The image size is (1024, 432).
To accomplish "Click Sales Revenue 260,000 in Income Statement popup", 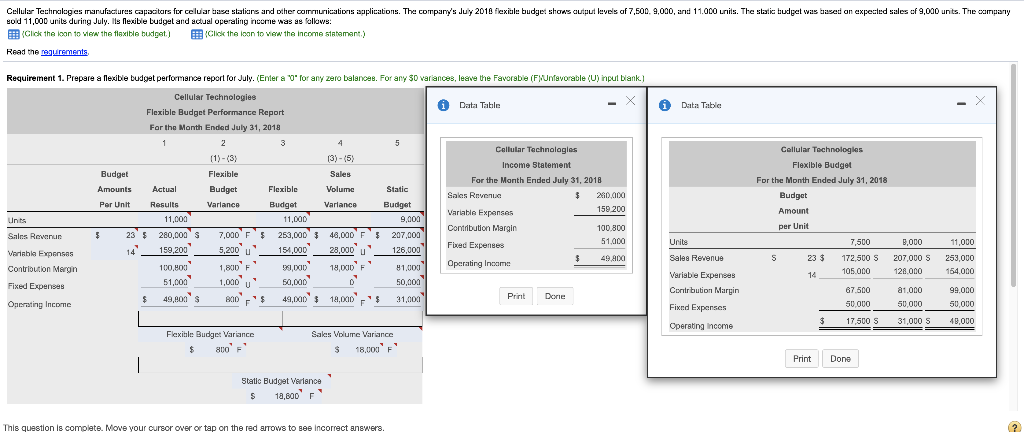I will pos(611,195).
